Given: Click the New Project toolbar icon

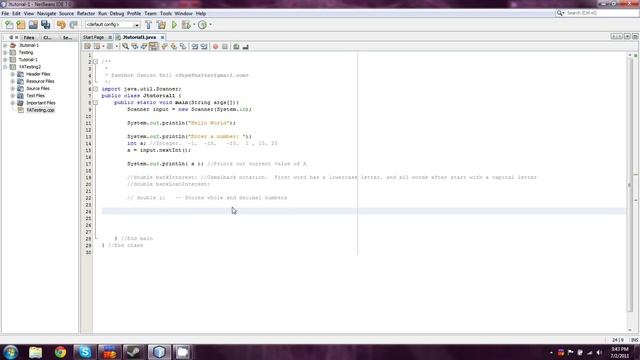Looking at the screenshot, I should tap(21, 25).
